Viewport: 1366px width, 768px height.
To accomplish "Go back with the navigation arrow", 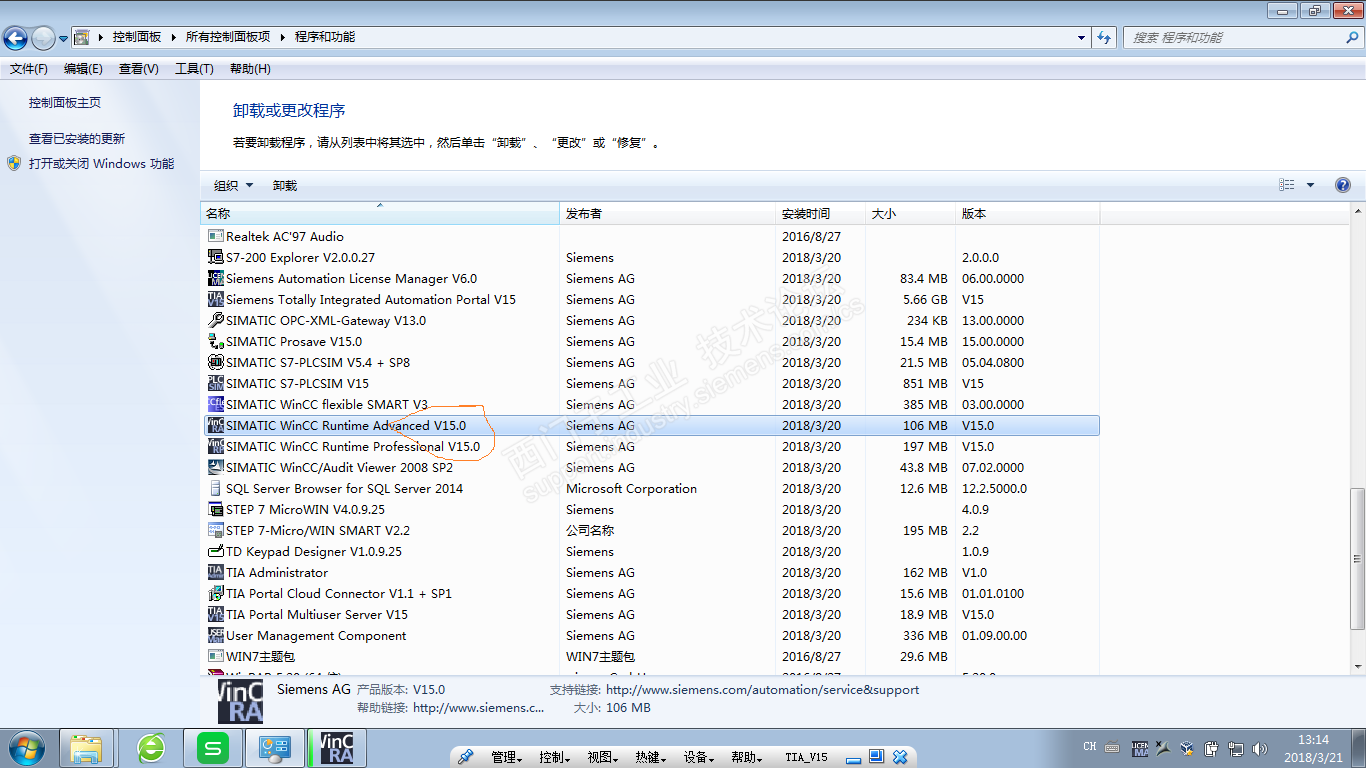I will click(x=15, y=38).
